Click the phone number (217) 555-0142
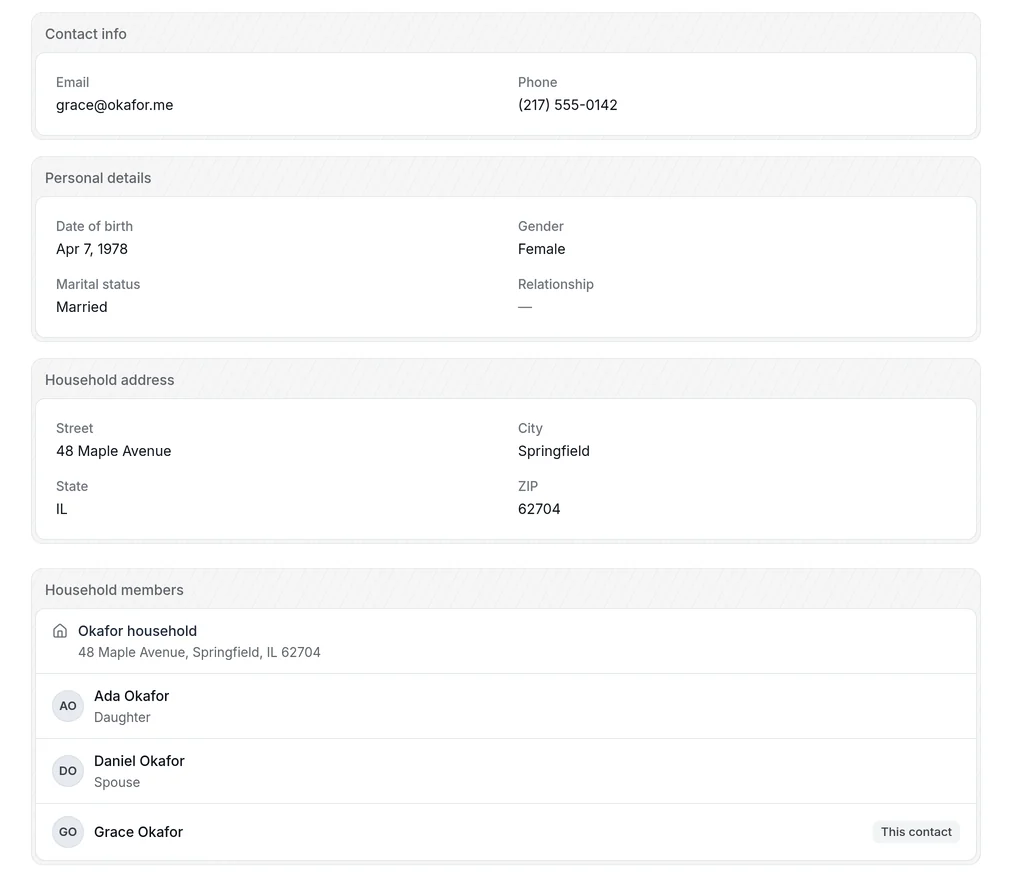This screenshot has height=881, width=1012. click(567, 105)
